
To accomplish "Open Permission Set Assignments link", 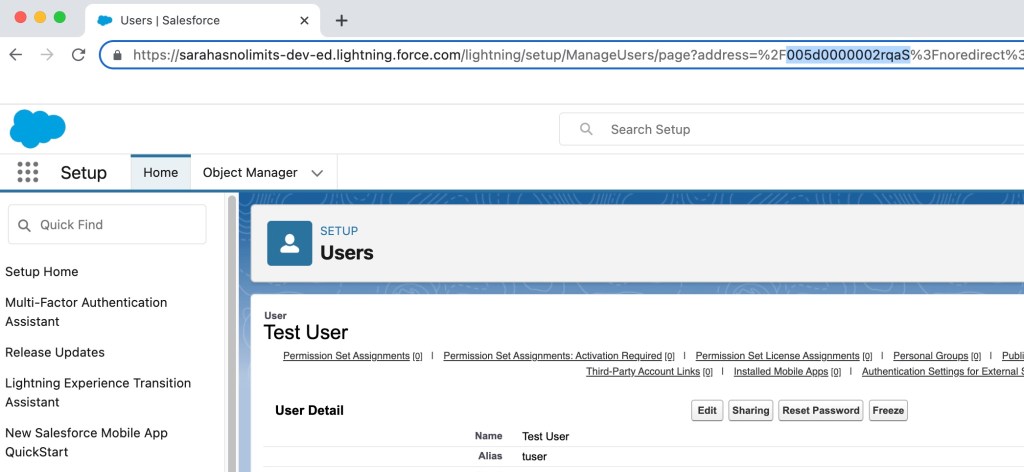I will [x=346, y=356].
